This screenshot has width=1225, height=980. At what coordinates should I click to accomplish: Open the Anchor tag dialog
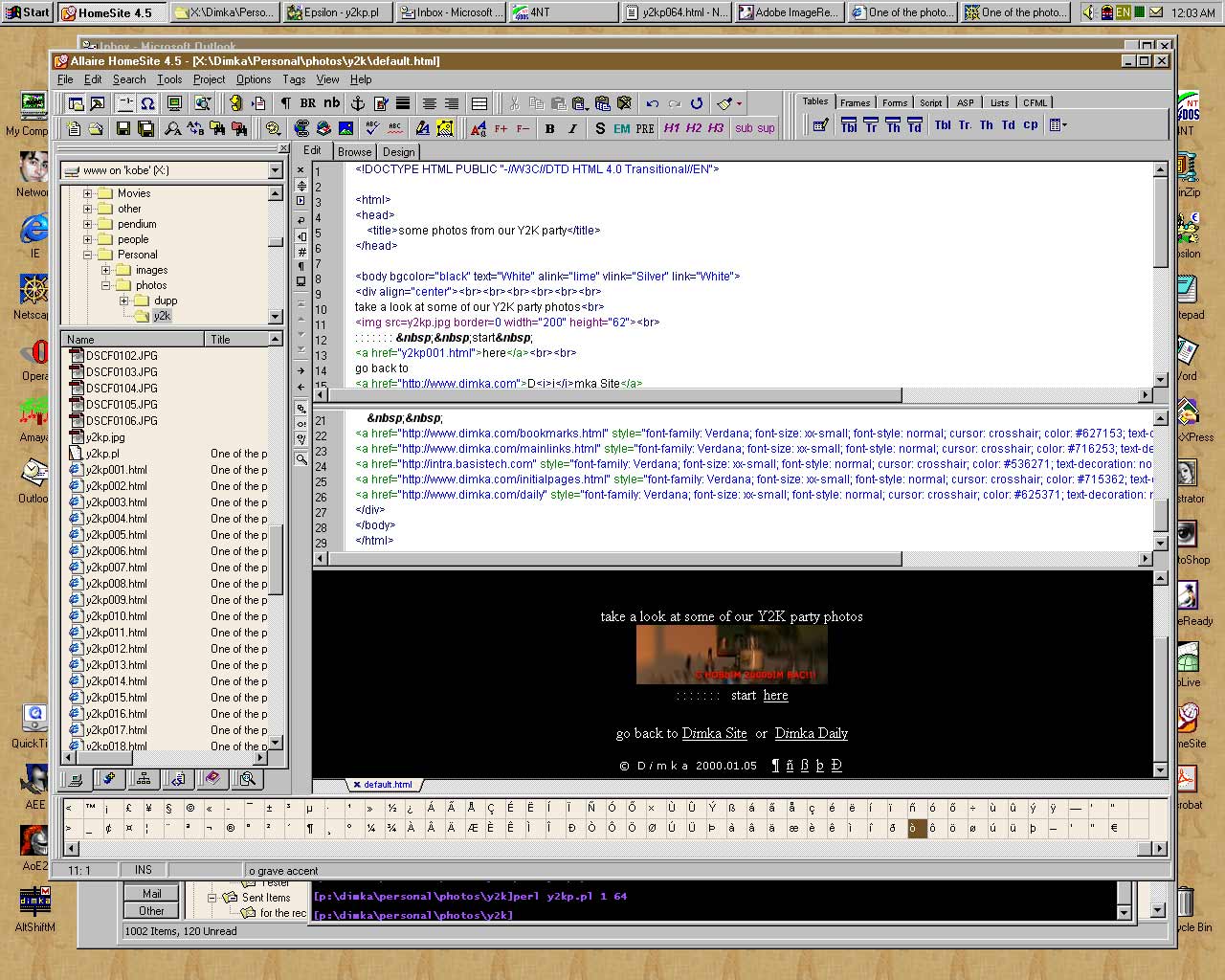tap(359, 103)
